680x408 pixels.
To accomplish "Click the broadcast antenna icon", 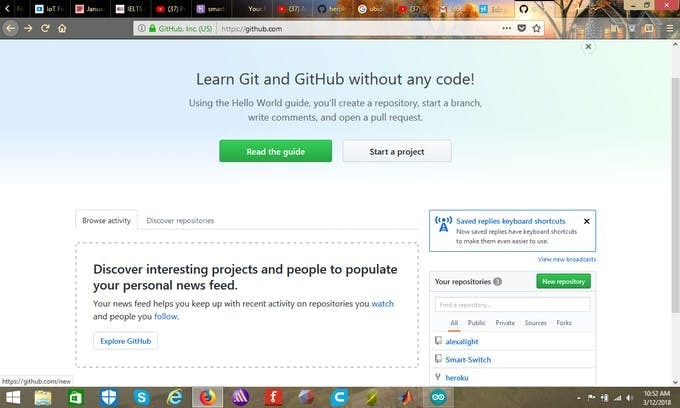I will pyautogui.click(x=443, y=224).
